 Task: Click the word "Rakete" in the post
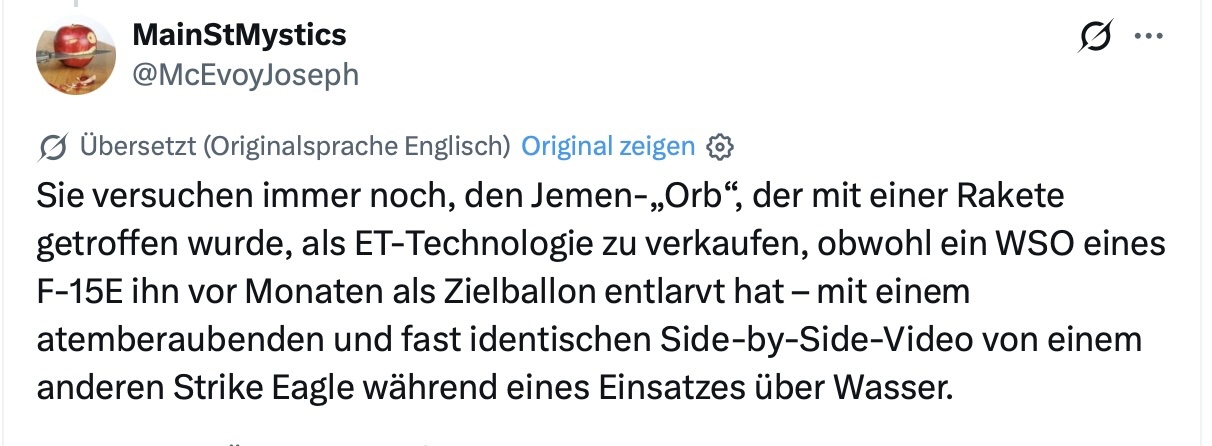pyautogui.click(x=1013, y=195)
